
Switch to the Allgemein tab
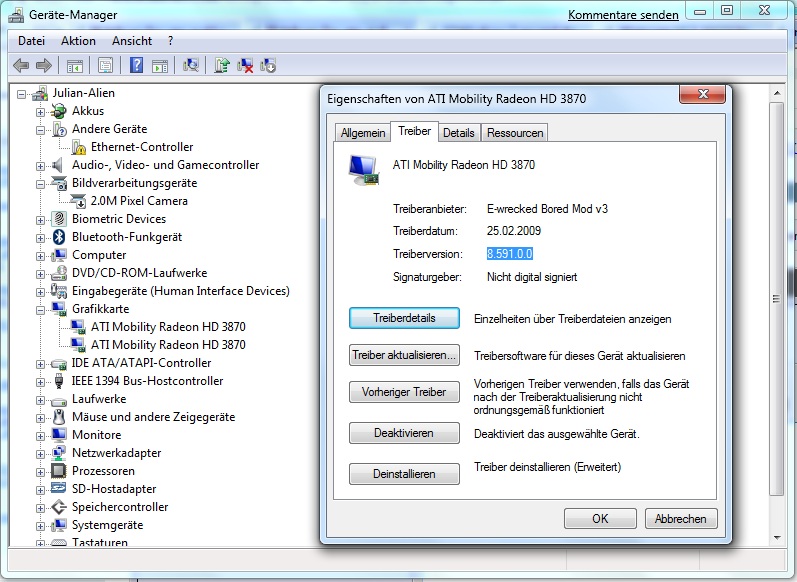point(363,133)
